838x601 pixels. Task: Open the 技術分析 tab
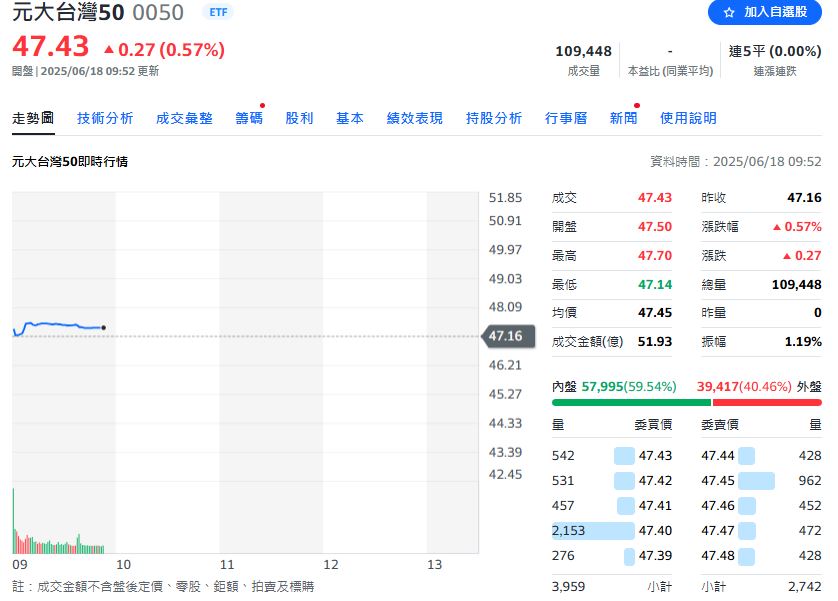(x=105, y=118)
